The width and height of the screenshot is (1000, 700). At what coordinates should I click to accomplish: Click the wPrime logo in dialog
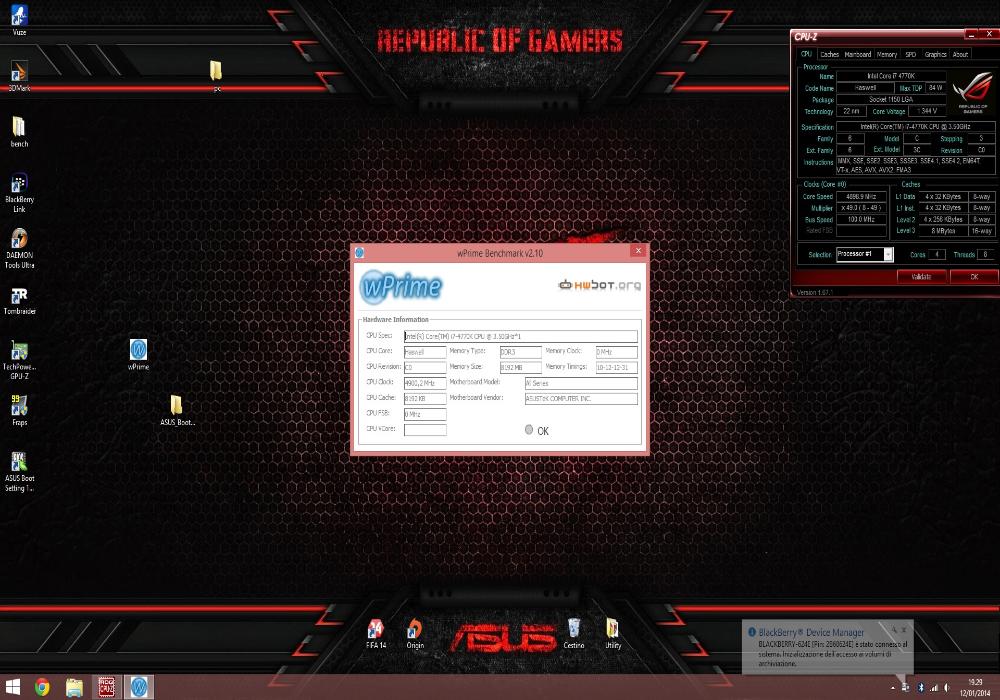[x=401, y=286]
